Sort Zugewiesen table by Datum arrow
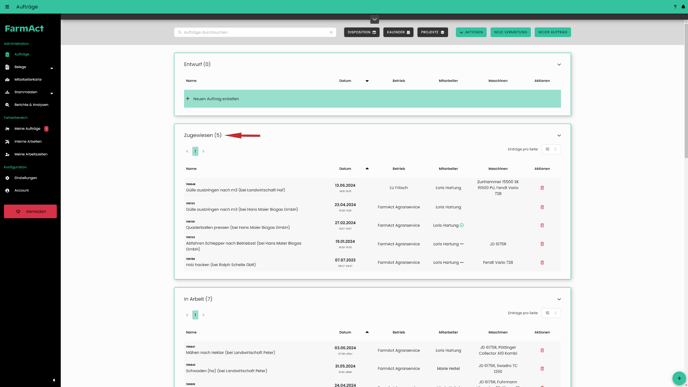688x387 pixels. coord(367,168)
